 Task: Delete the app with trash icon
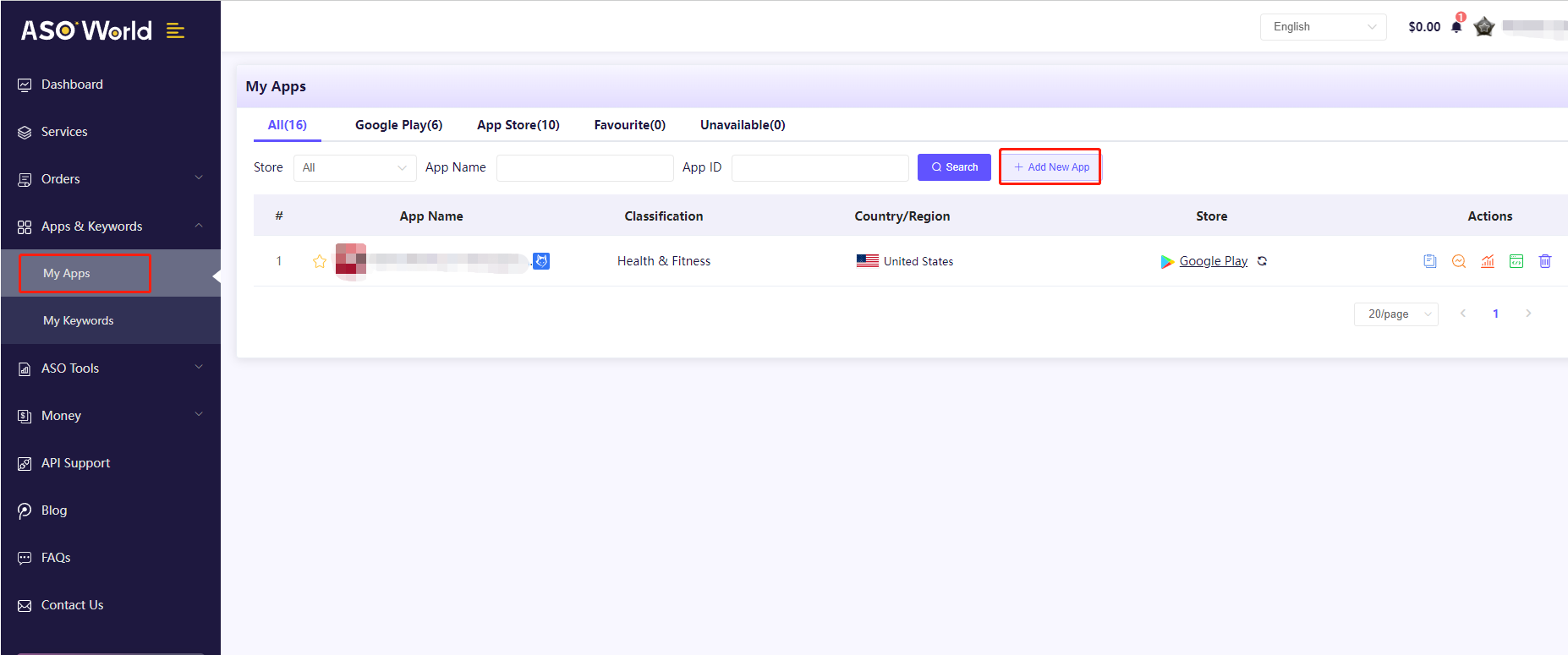(1545, 261)
